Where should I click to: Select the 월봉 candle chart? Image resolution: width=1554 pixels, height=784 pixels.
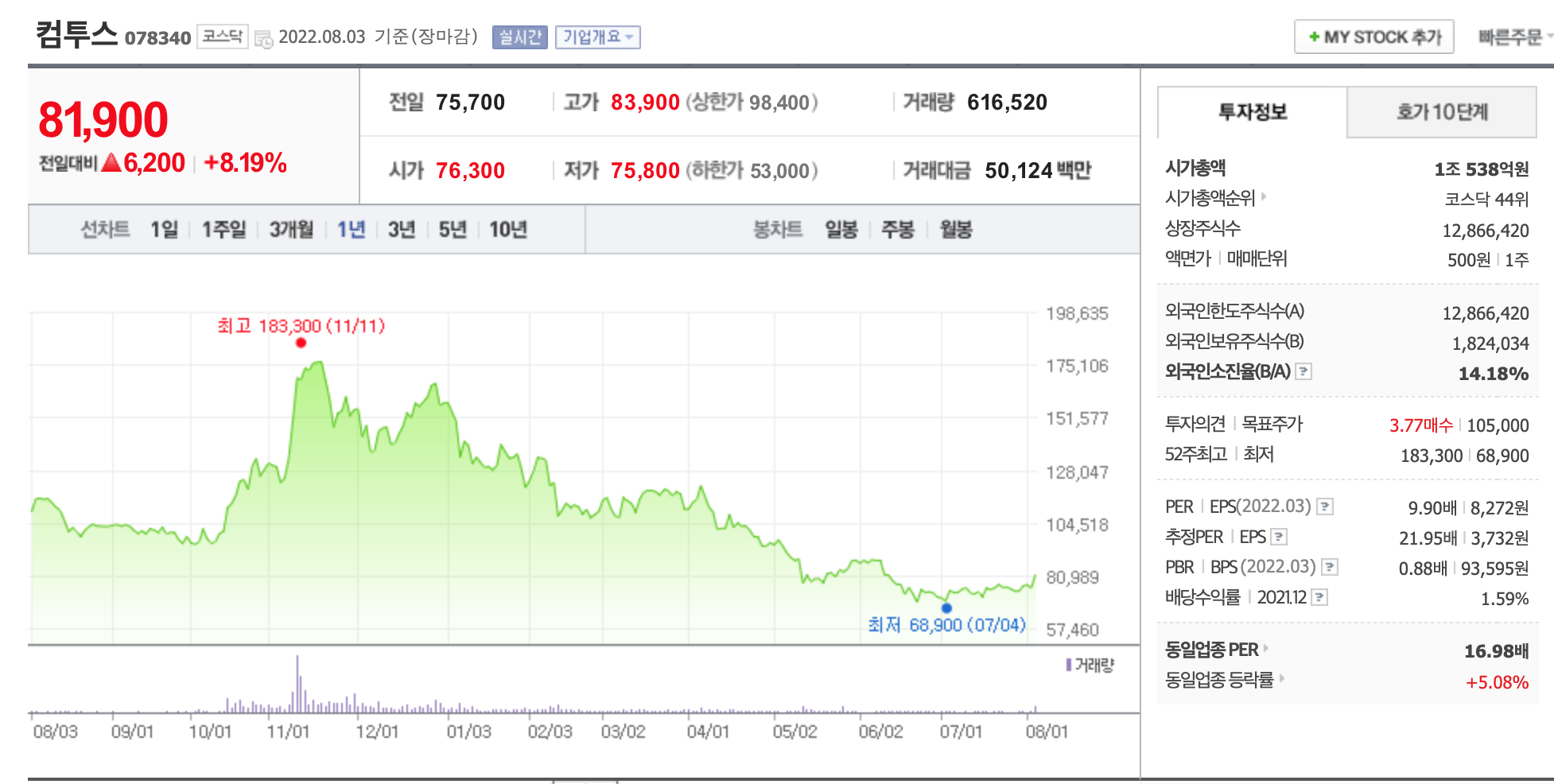coord(956,230)
